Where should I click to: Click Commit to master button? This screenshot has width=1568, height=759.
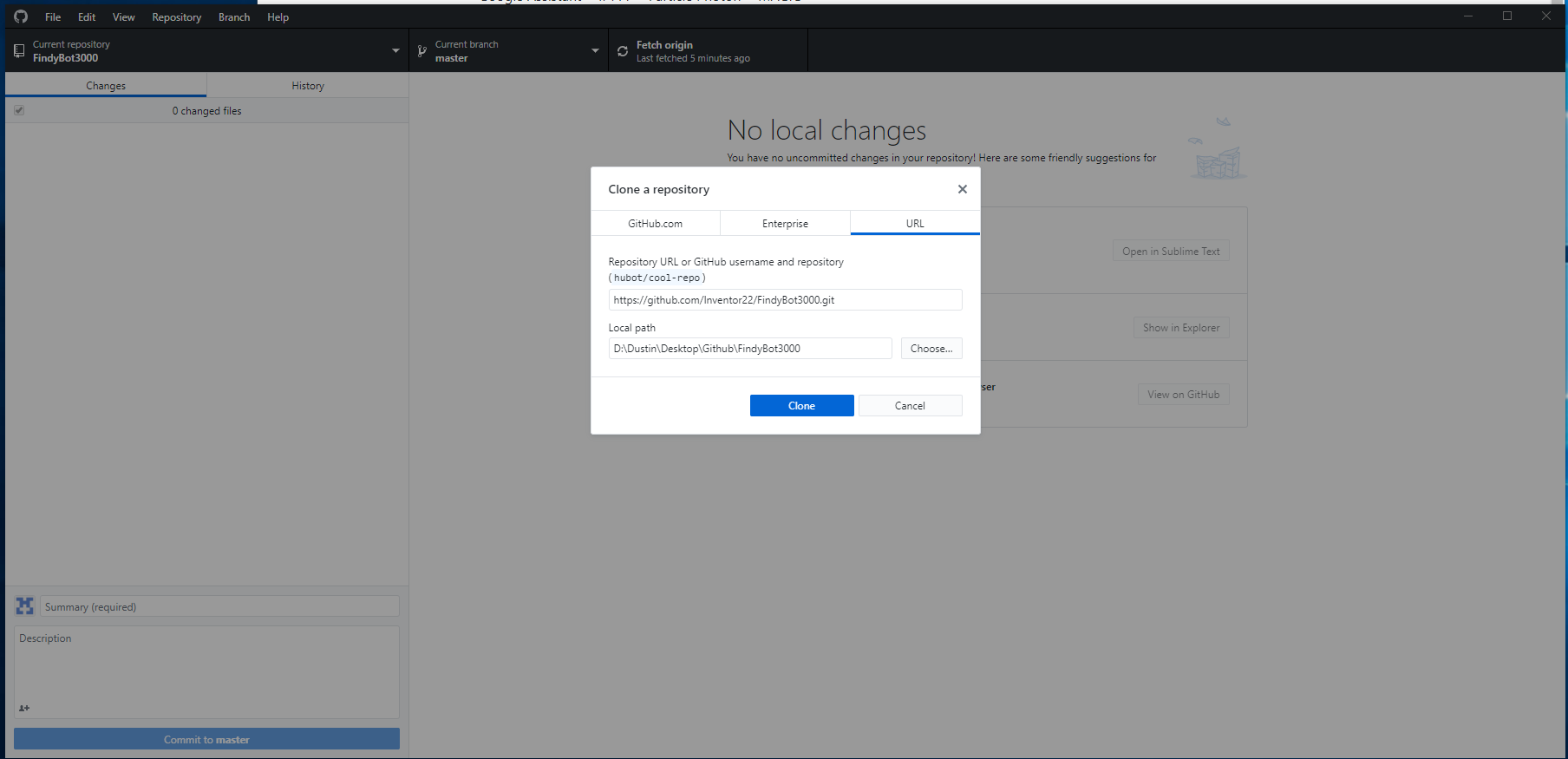point(206,739)
